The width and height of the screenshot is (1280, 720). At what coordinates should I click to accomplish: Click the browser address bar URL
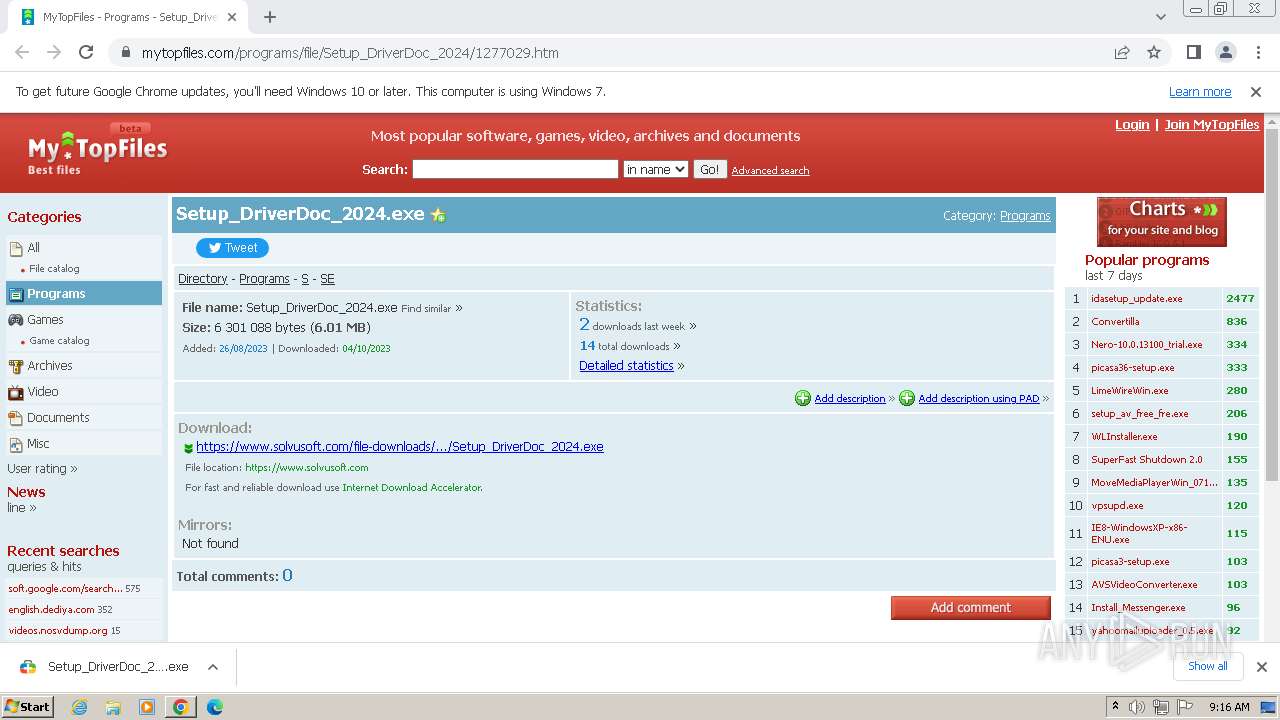point(350,53)
